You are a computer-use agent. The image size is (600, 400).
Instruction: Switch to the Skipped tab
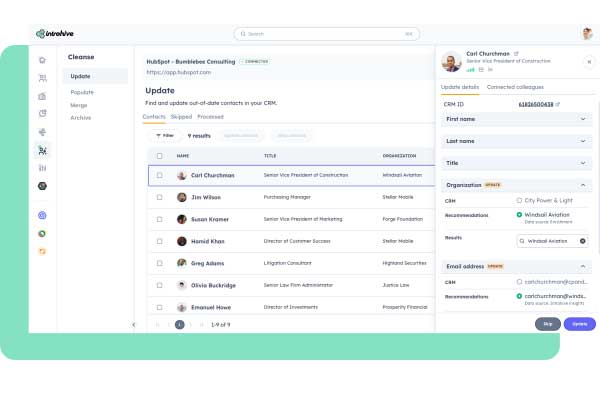[181, 117]
